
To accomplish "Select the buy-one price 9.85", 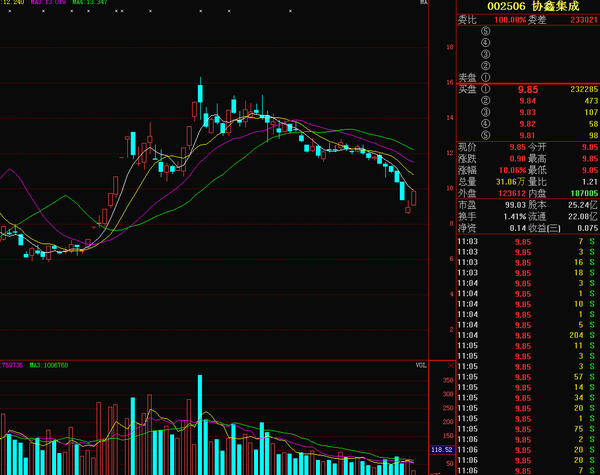I will [x=527, y=90].
